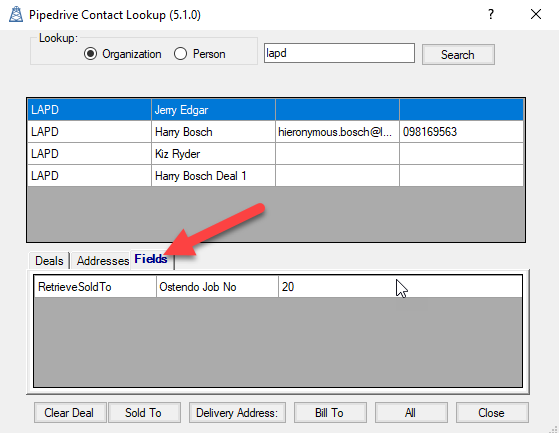This screenshot has height=433, width=559.
Task: Open the question mark help button
Action: coord(491,15)
